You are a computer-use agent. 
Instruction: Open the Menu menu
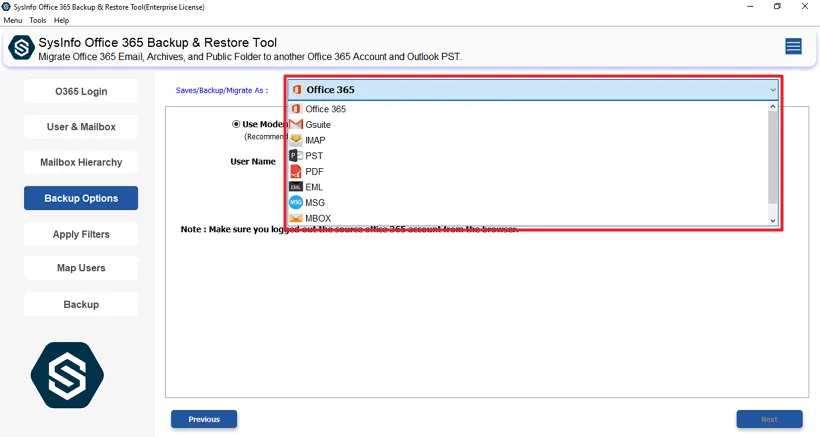click(13, 20)
